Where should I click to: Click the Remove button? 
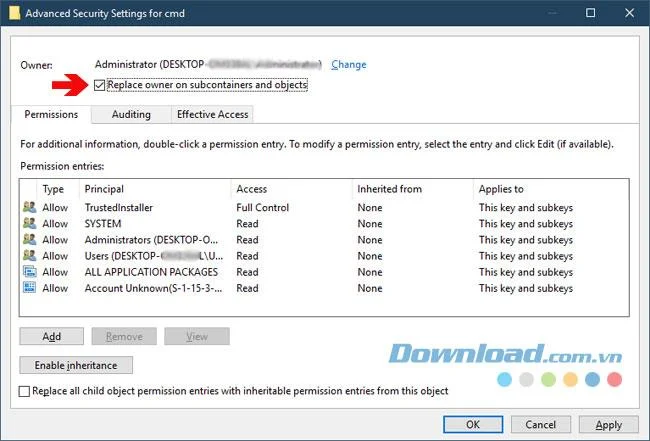pos(124,336)
